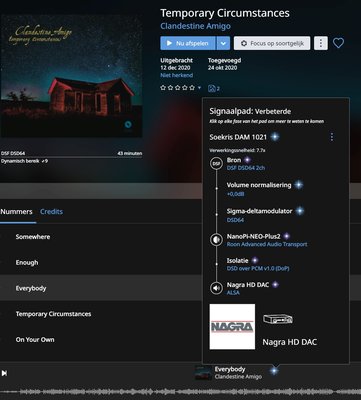Click the Isolatie step in the signal path
This screenshot has width=361, height=400.
tap(238, 260)
